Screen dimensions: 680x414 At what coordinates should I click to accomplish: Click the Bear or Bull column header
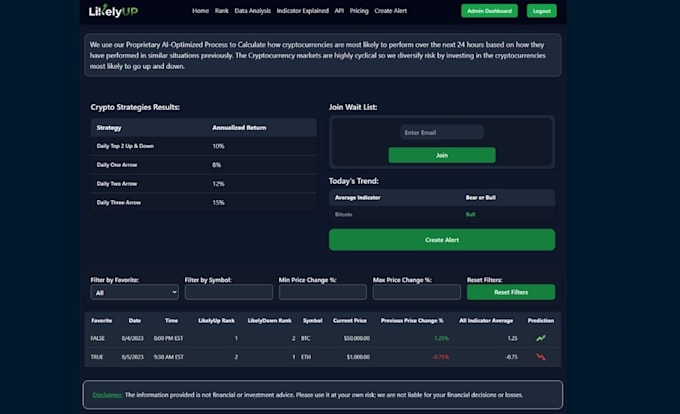pos(481,198)
